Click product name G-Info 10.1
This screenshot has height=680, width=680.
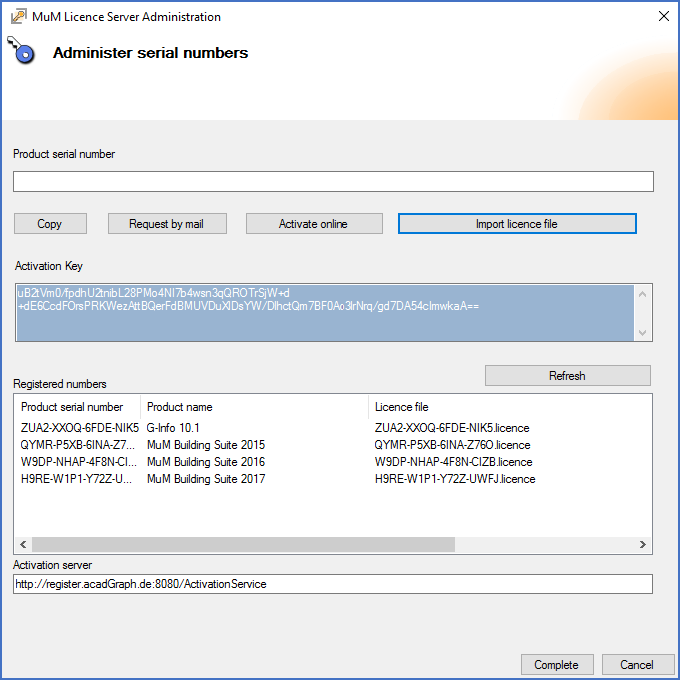(x=173, y=428)
